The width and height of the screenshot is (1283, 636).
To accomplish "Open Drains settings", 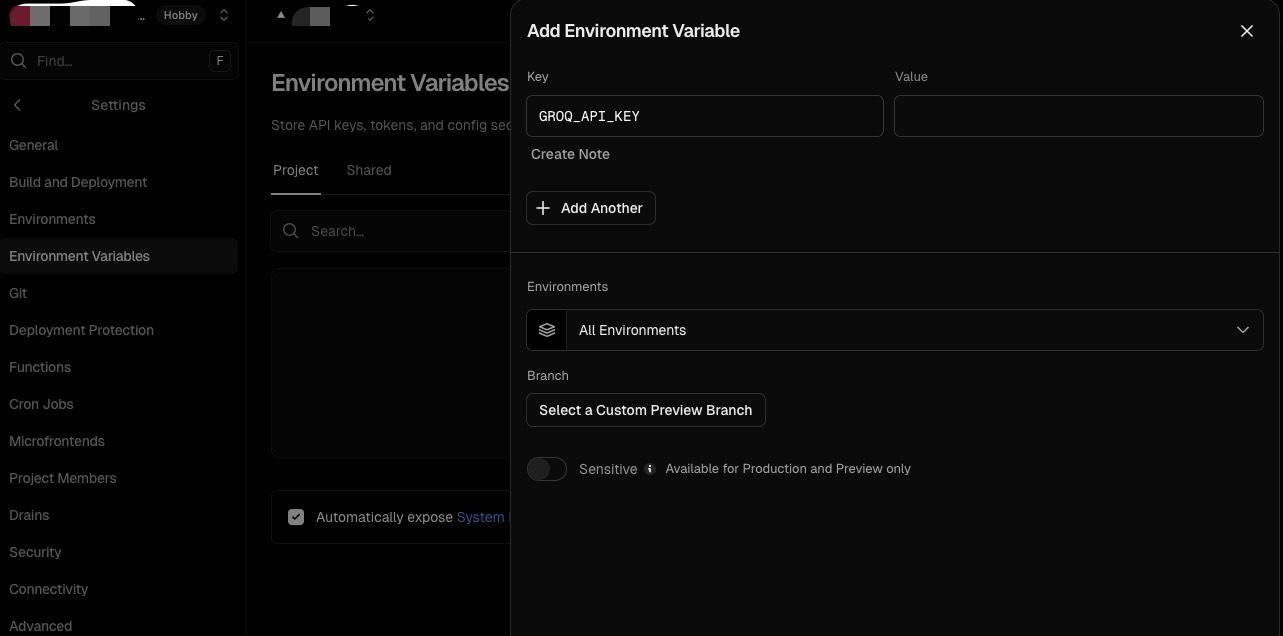I will pyautogui.click(x=29, y=515).
